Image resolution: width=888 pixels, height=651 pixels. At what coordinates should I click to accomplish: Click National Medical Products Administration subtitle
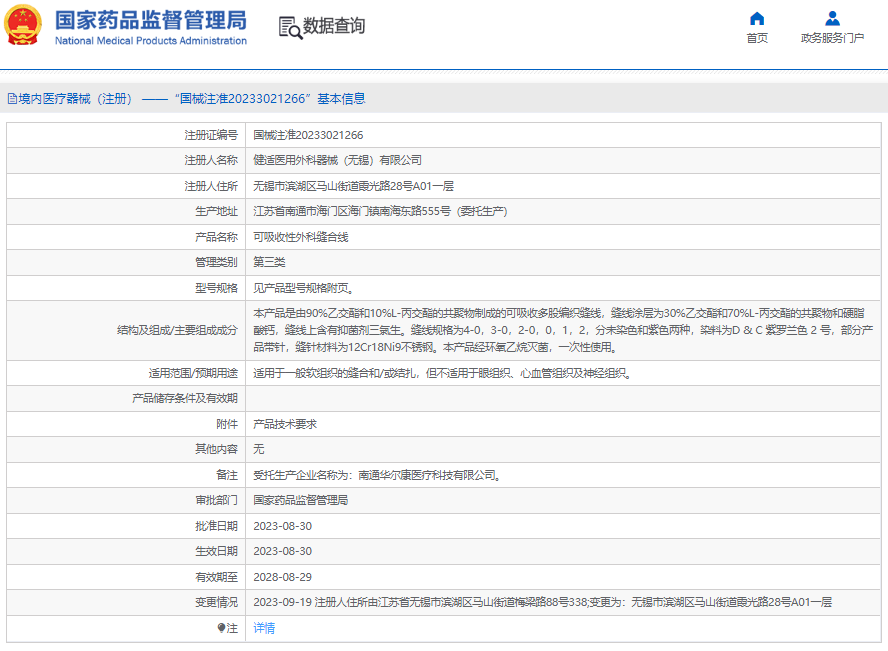[x=151, y=41]
